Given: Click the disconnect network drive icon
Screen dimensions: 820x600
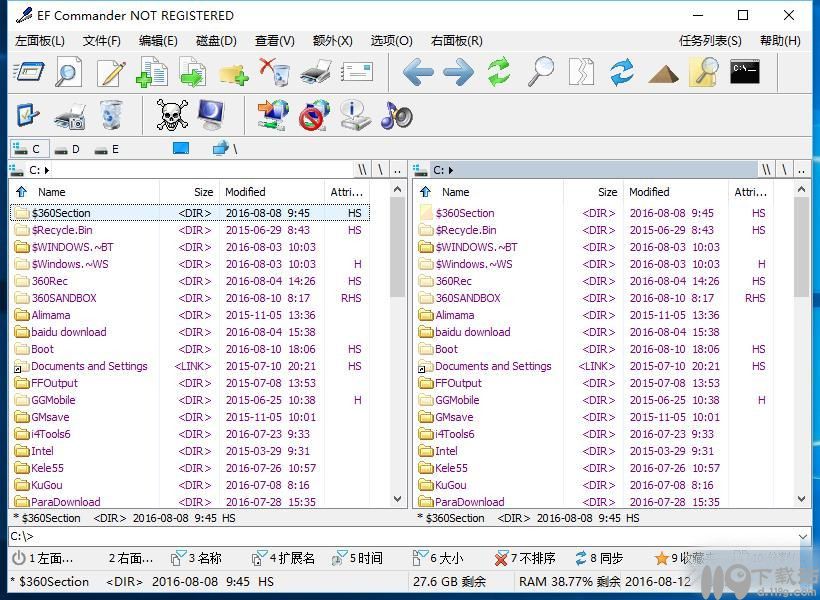Looking at the screenshot, I should (x=314, y=115).
